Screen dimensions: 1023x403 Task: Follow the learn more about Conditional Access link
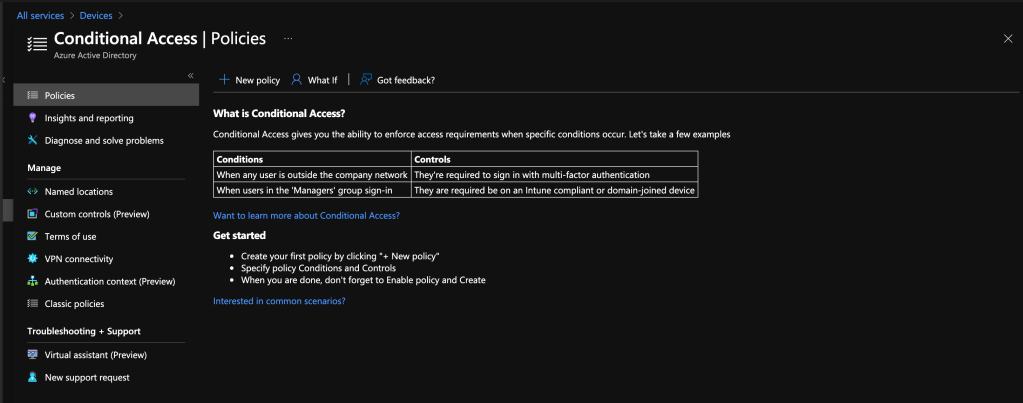[x=306, y=215]
